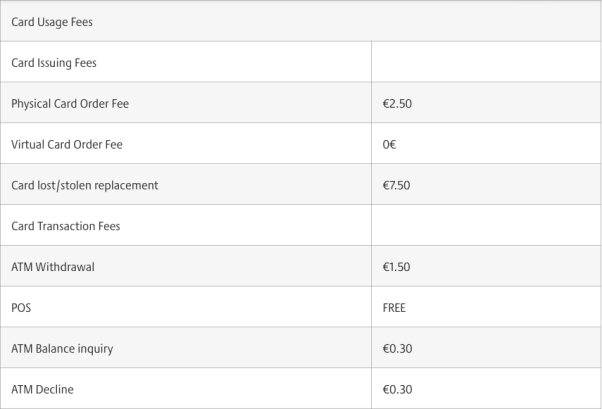
Task: Click the Card Usage Fees header
Action: pyautogui.click(x=52, y=22)
